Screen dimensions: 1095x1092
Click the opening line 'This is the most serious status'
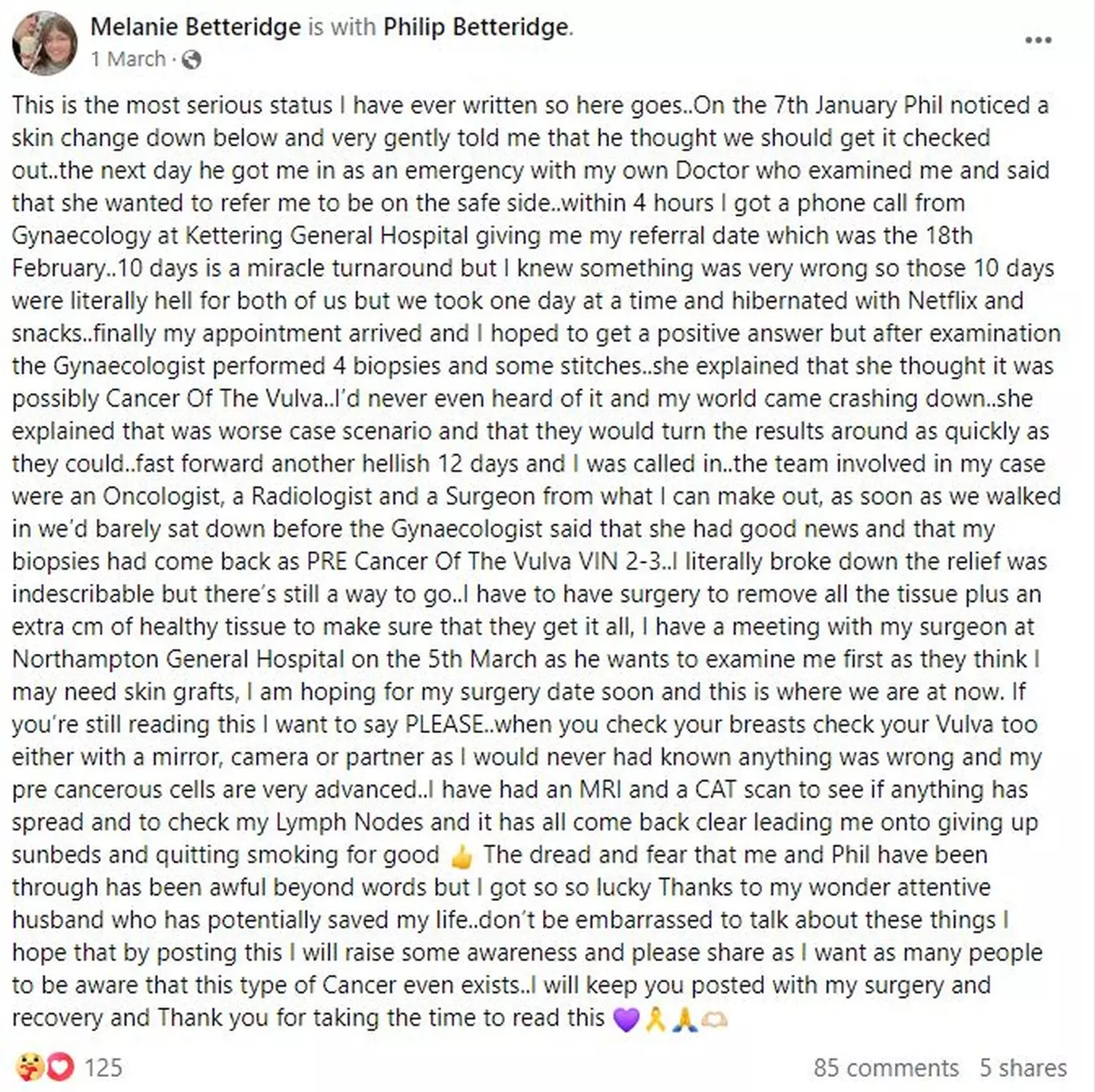tap(172, 104)
